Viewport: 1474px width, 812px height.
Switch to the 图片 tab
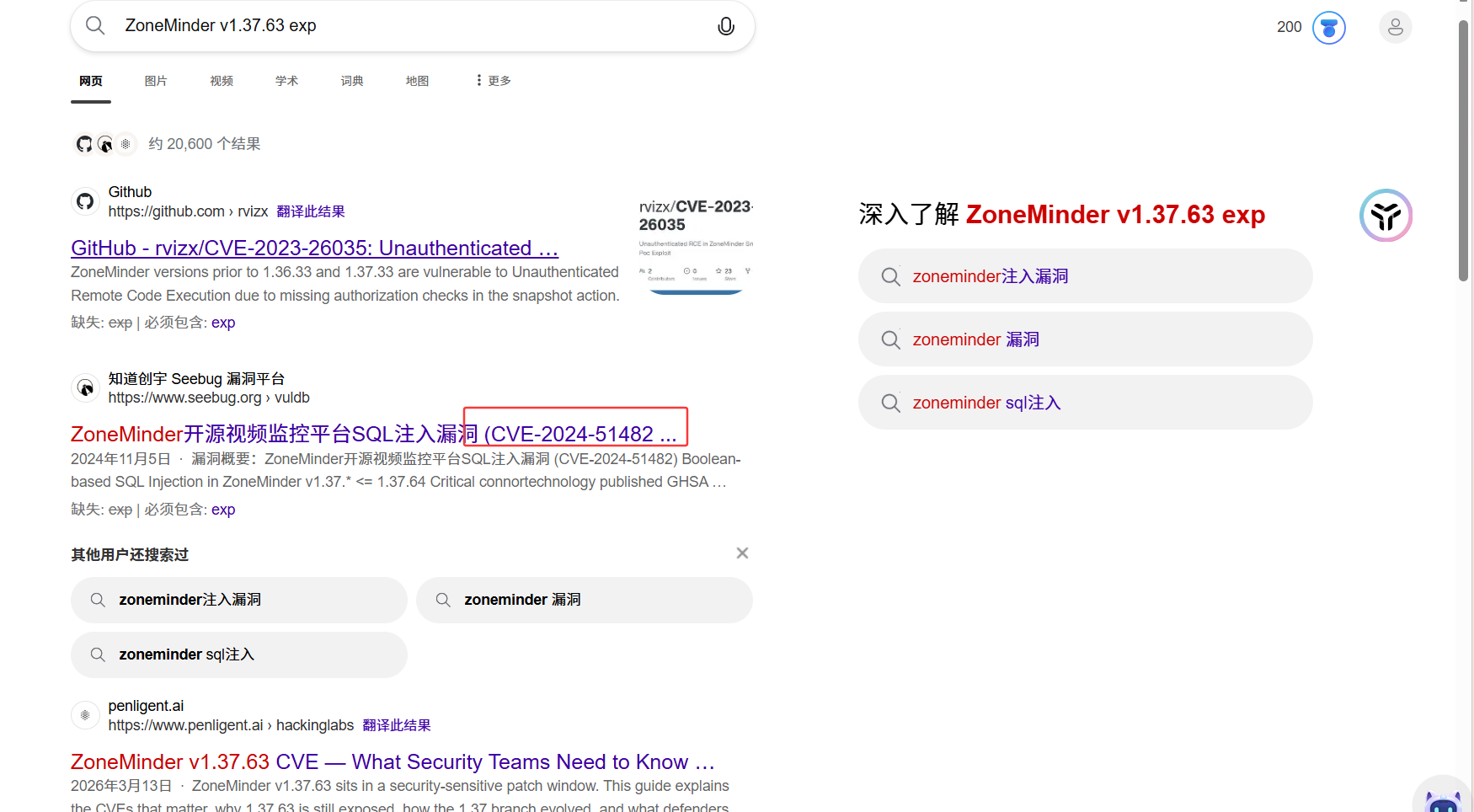(x=156, y=81)
